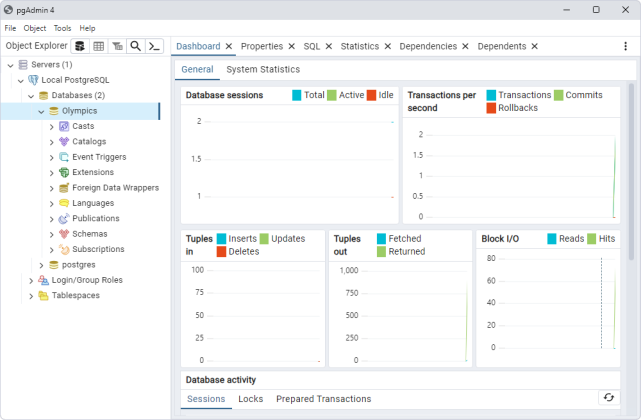Switch to the Statistics tab

[x=359, y=46]
